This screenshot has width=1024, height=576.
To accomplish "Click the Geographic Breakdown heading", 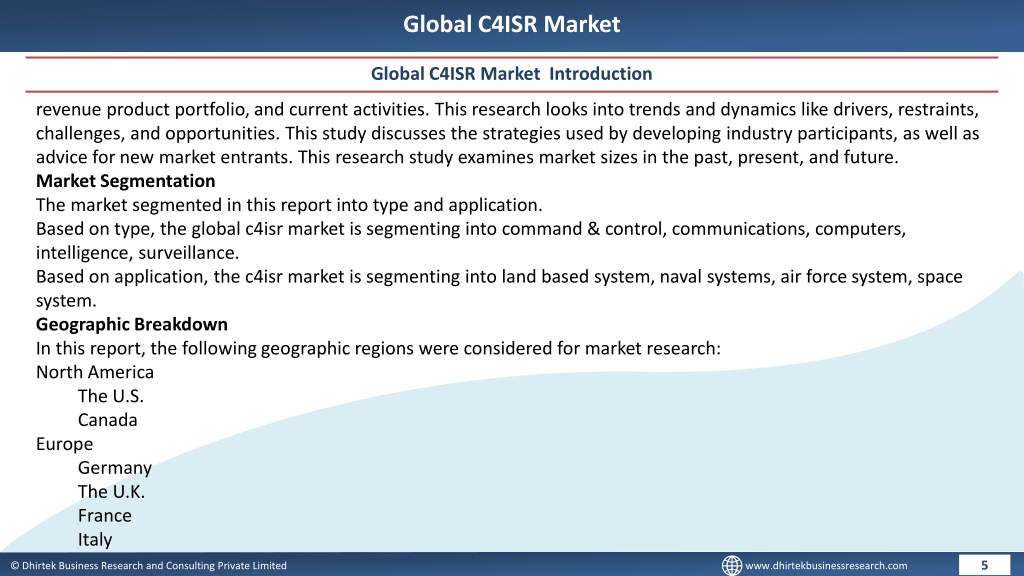I will [x=132, y=325].
